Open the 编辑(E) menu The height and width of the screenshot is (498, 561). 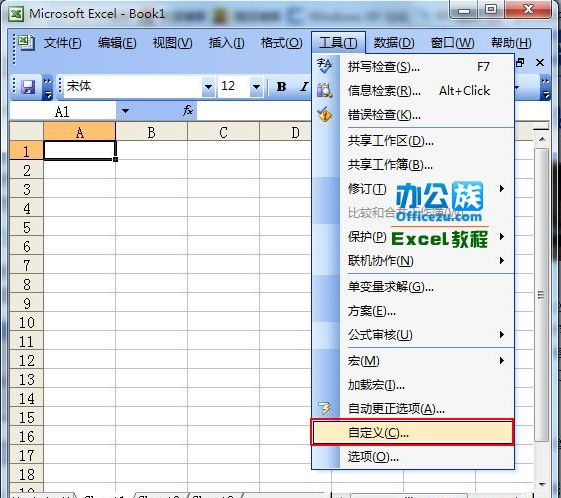pos(117,43)
